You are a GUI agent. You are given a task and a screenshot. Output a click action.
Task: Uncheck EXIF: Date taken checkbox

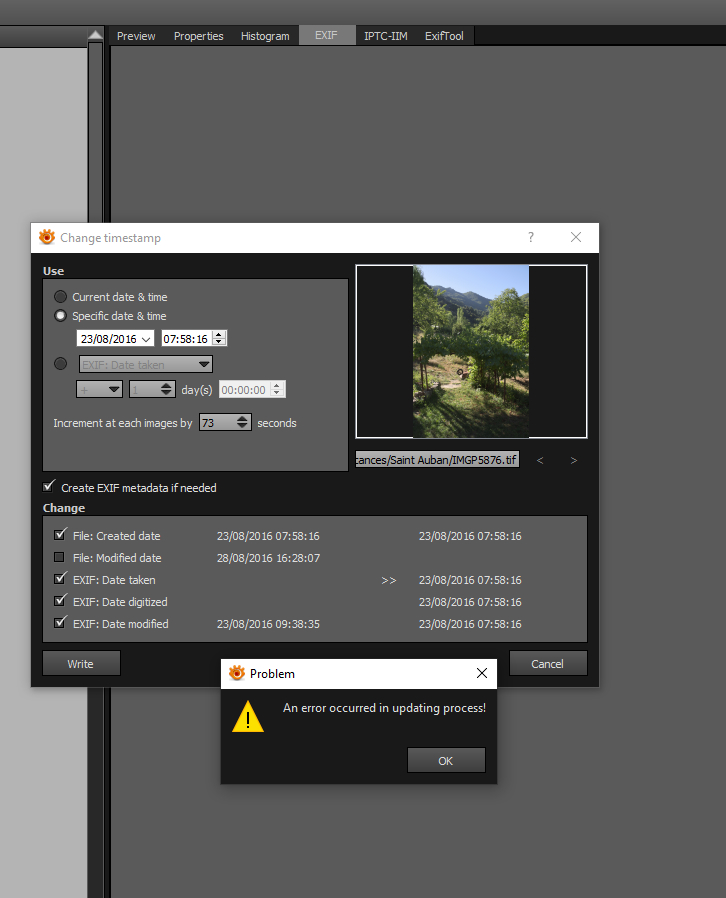tap(60, 579)
